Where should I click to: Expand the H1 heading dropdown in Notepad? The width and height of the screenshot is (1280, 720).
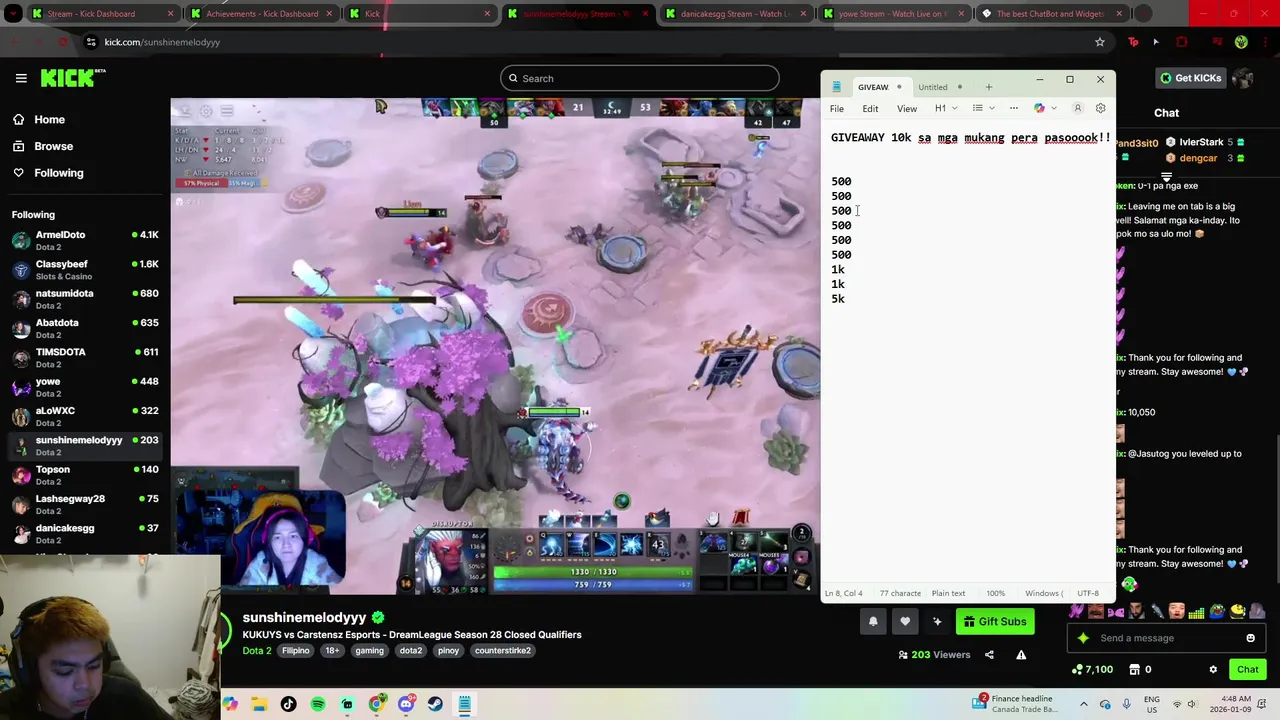(x=946, y=108)
